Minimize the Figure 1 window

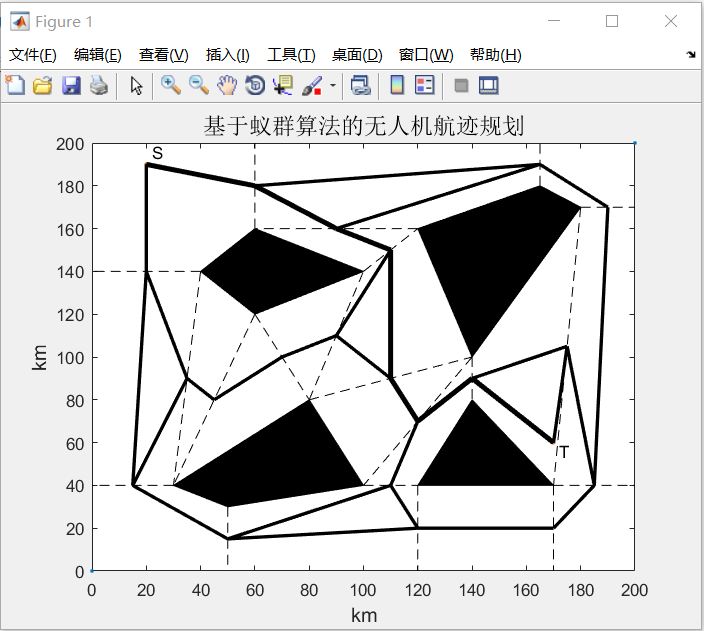coord(554,21)
